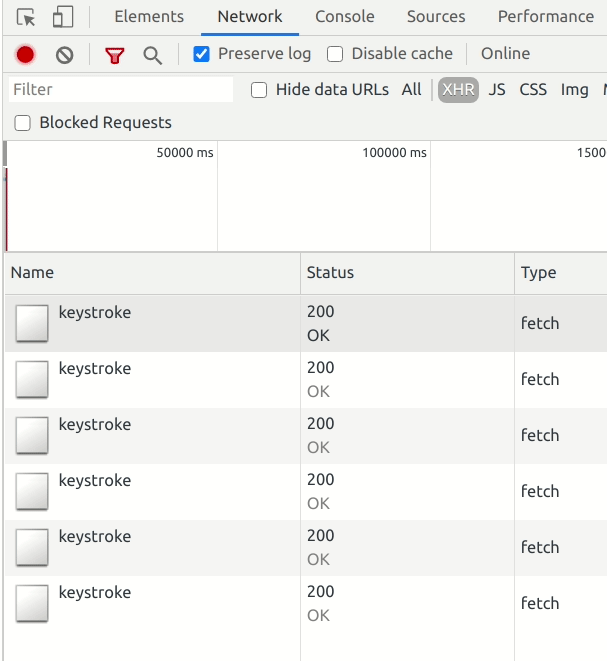Select the second keystroke request

(x=306, y=380)
